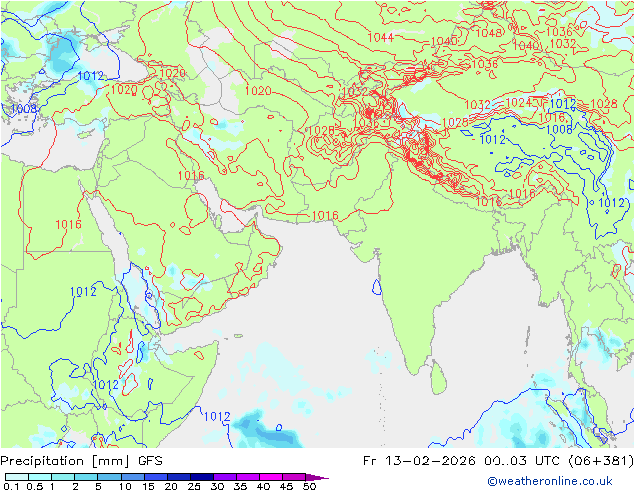
Task: Pick the 2–5 mm legend swatch
Action: point(86,477)
